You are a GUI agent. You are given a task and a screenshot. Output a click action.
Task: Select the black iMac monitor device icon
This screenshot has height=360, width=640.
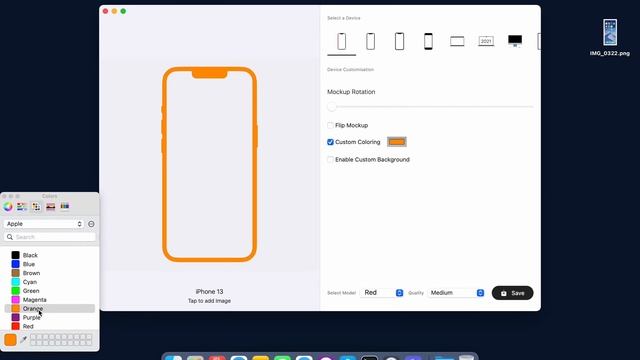click(515, 41)
